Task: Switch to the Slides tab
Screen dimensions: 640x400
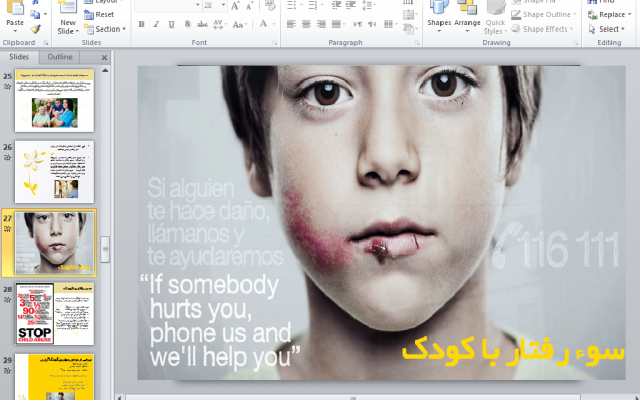Action: tap(19, 57)
